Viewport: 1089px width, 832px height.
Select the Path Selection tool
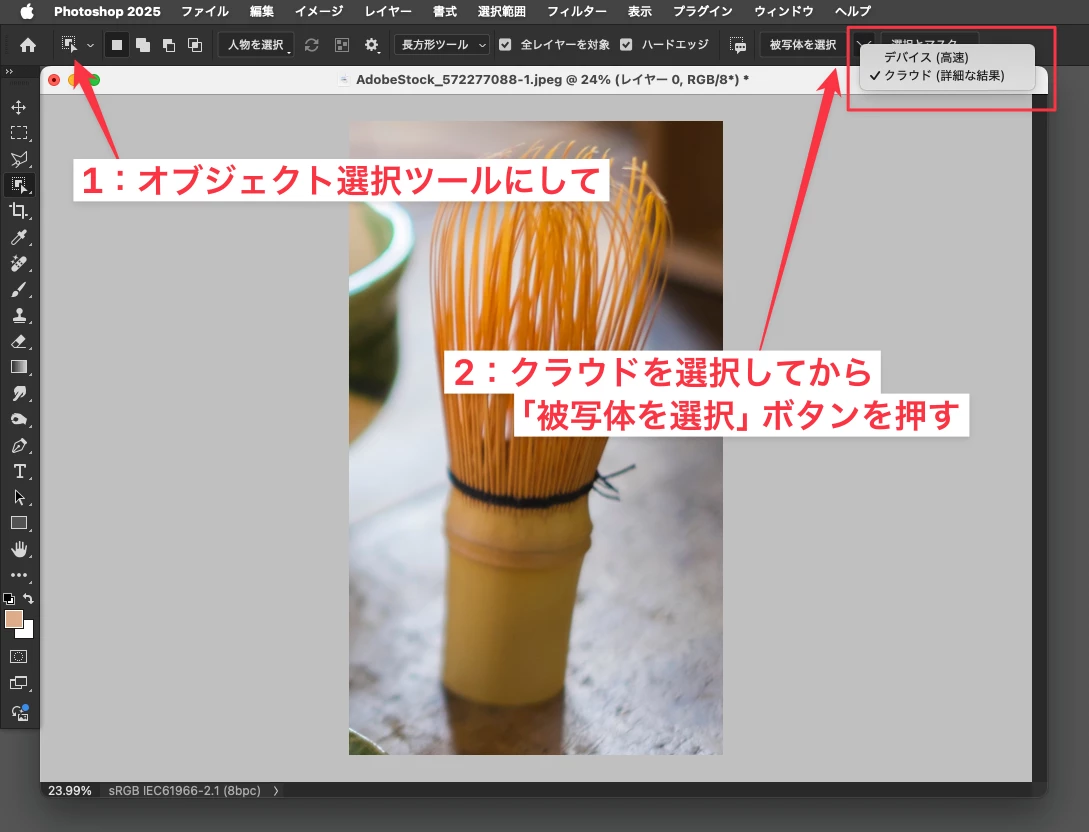tap(19, 497)
